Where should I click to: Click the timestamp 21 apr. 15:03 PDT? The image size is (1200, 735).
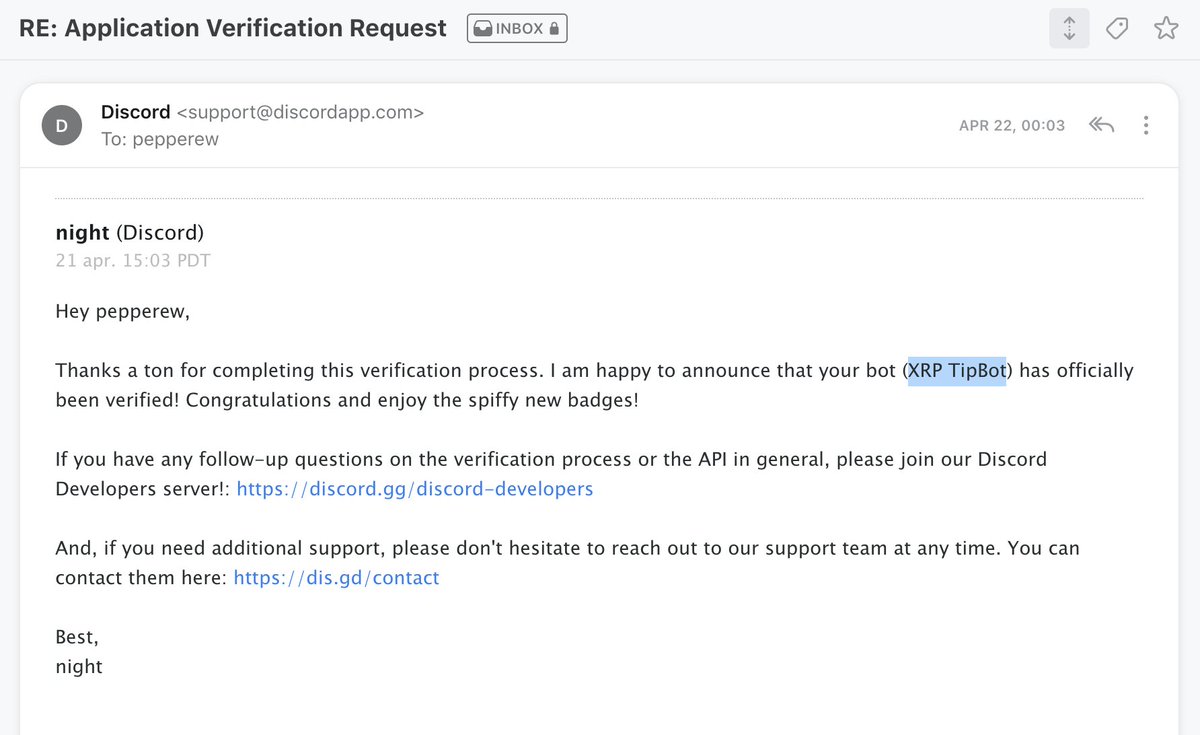point(133,261)
